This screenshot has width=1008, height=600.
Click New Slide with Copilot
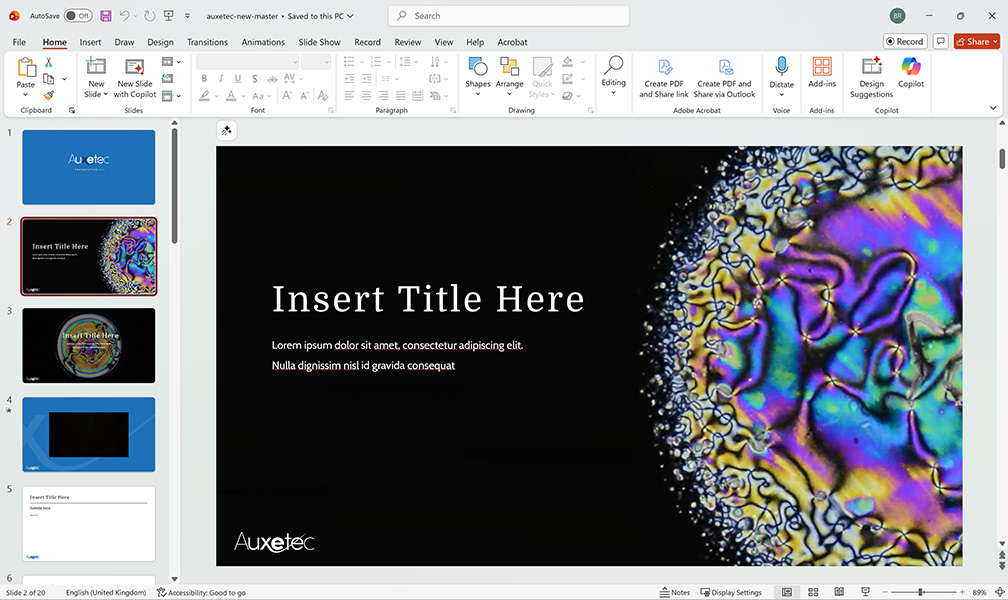pyautogui.click(x=135, y=76)
